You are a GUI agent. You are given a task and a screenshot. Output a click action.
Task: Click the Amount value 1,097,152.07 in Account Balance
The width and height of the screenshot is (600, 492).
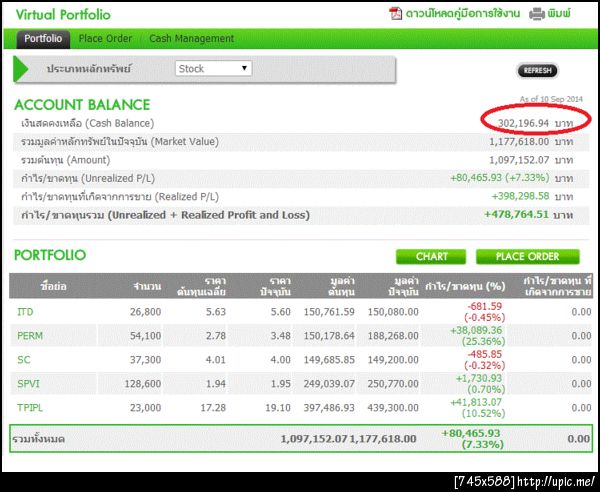coord(519,160)
